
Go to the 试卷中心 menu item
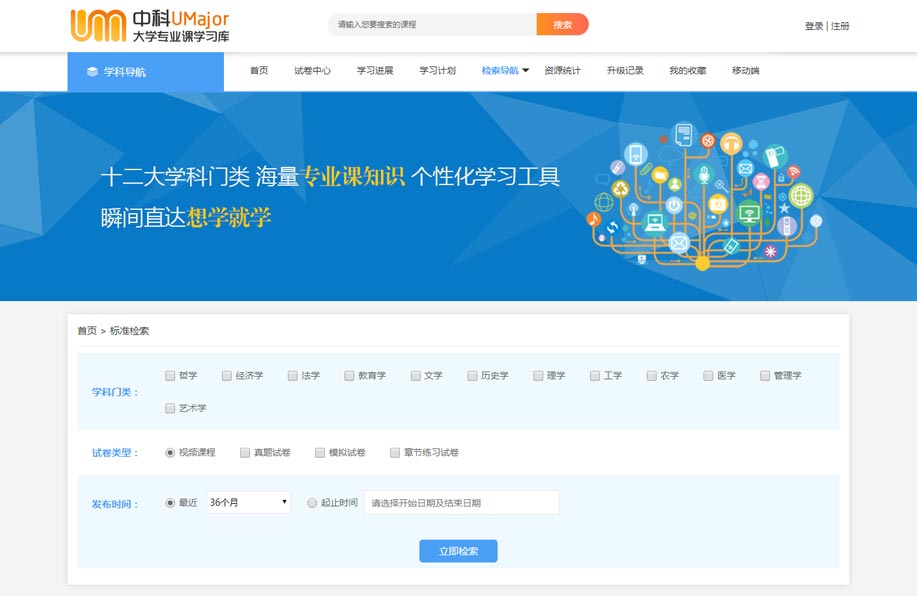coord(312,71)
